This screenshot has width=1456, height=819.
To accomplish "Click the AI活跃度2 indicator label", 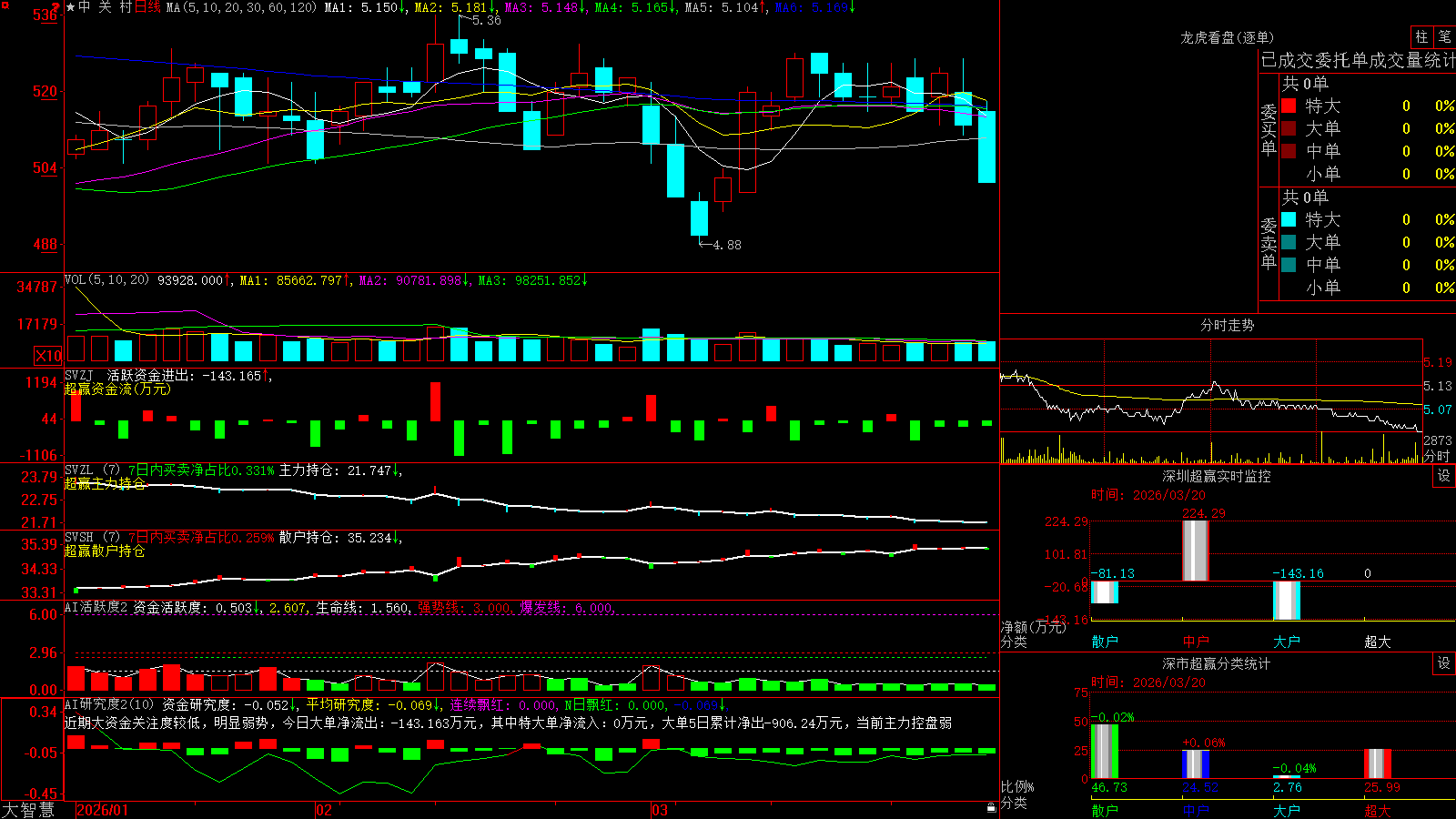I will [96, 607].
